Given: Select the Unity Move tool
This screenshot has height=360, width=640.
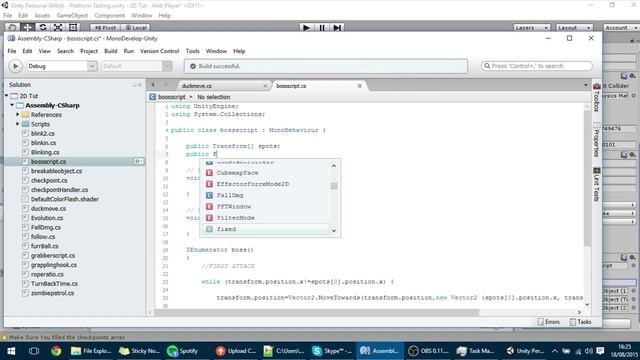Looking at the screenshot, I should click(27, 27).
